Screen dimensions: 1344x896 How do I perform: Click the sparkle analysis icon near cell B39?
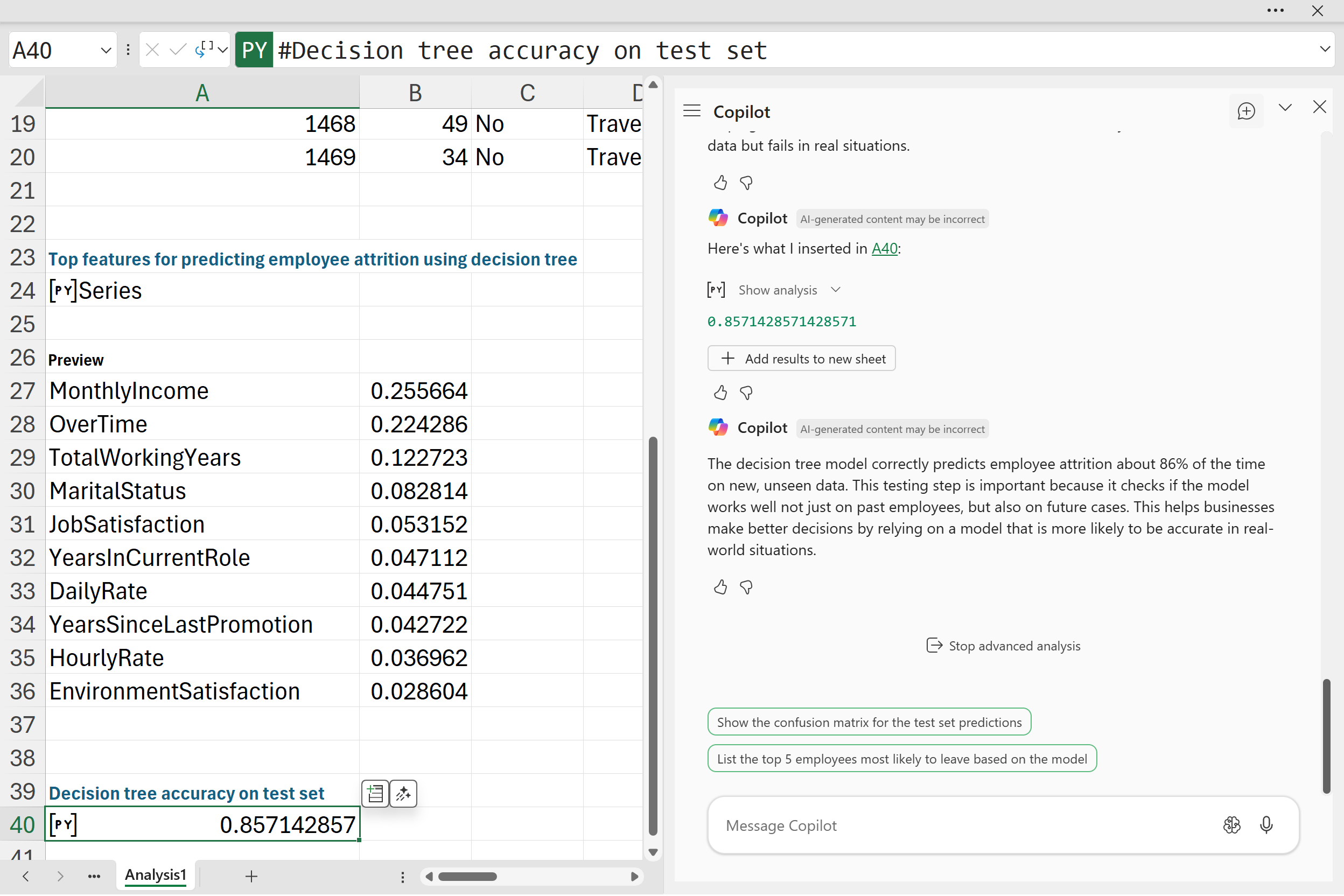tap(403, 793)
